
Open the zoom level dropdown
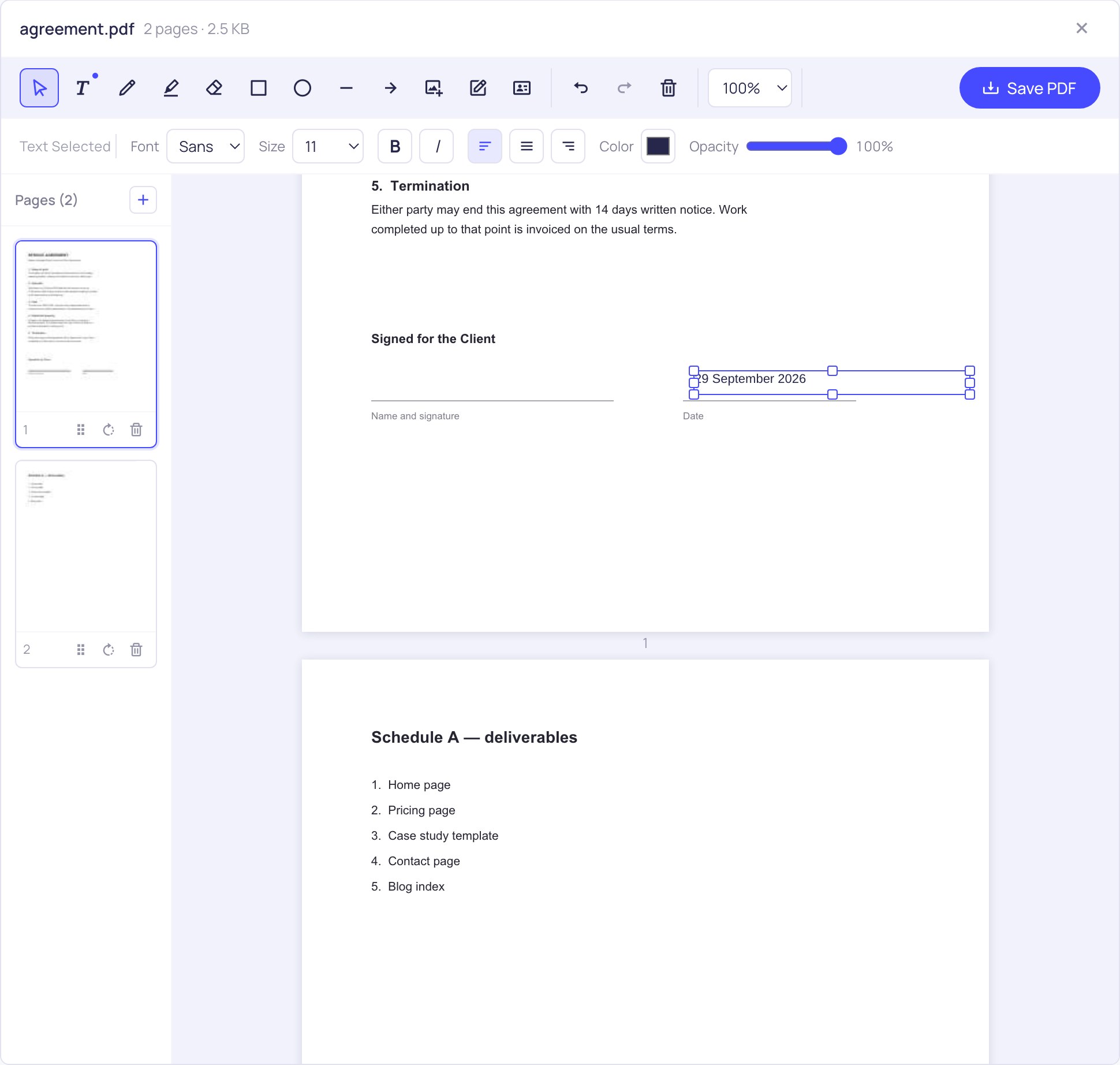pos(750,88)
